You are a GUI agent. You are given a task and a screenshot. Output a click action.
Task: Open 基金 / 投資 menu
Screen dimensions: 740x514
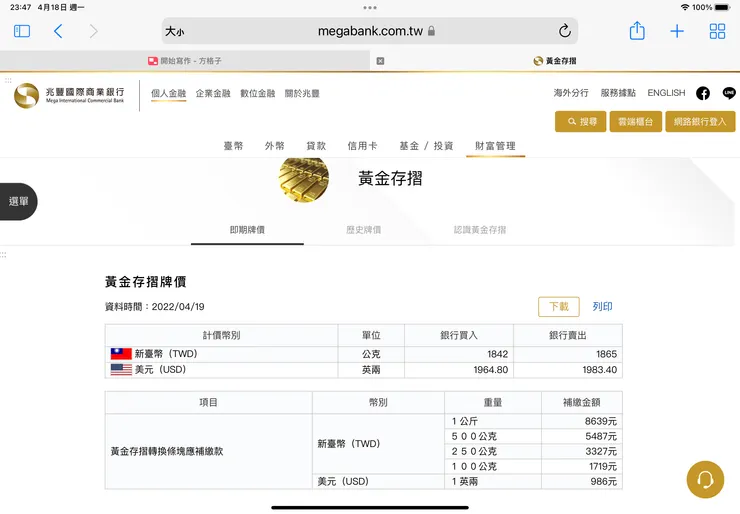pos(426,146)
